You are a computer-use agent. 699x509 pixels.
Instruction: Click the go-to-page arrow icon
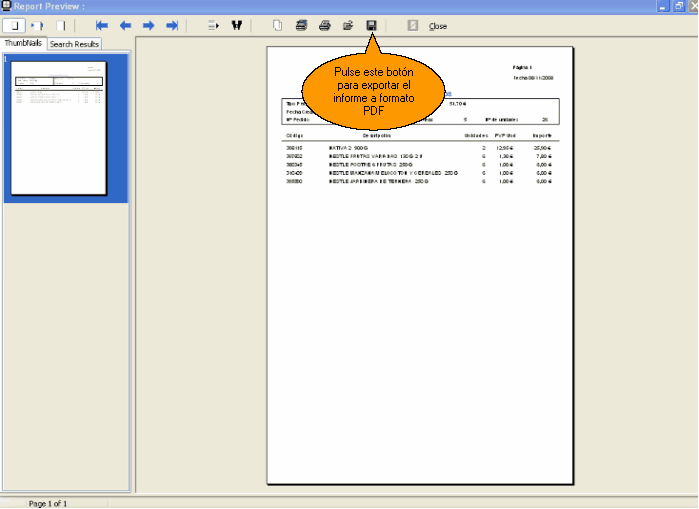click(x=213, y=25)
